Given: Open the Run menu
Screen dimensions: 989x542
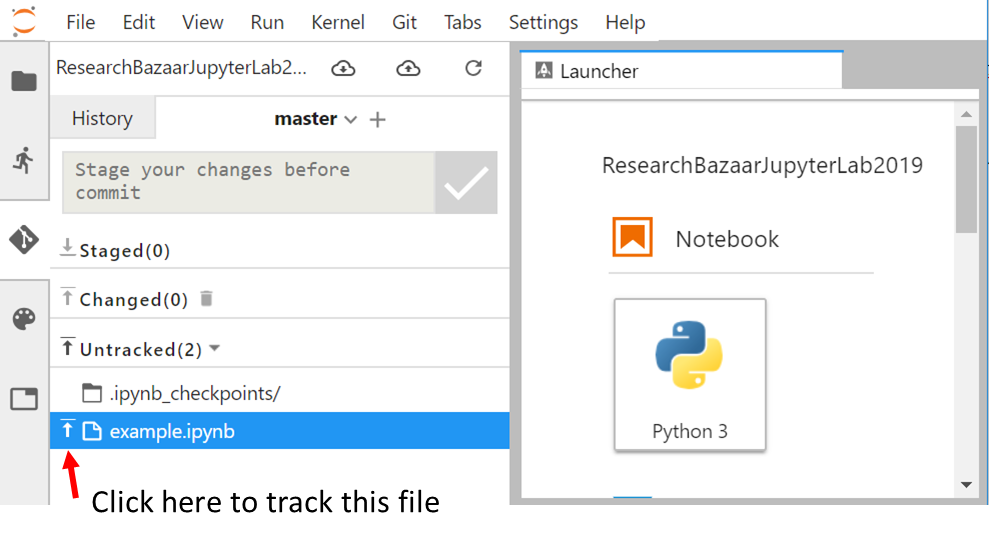Looking at the screenshot, I should pyautogui.click(x=267, y=22).
